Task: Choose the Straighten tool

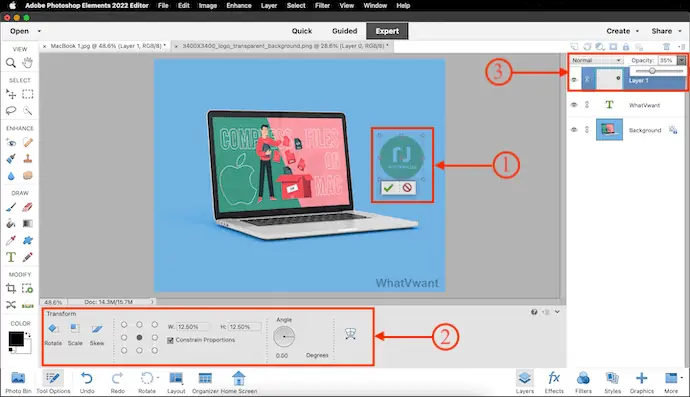Action: [28, 305]
